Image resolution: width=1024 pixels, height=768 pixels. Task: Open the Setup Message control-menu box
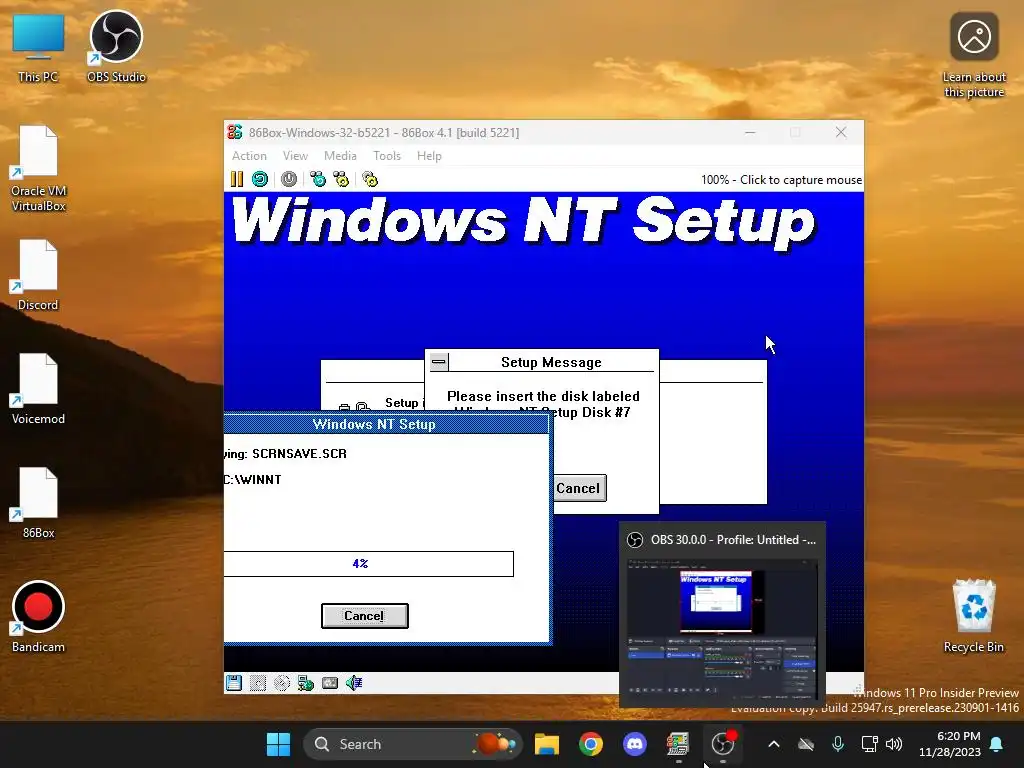439,361
